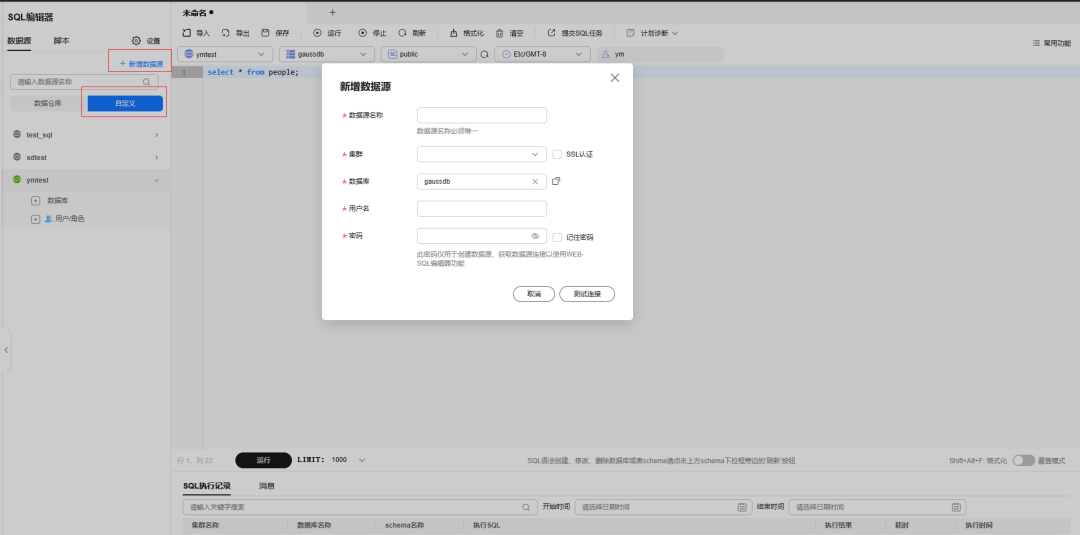This screenshot has height=535, width=1080.
Task: Open the 开始时间 calendar icon
Action: (742, 507)
